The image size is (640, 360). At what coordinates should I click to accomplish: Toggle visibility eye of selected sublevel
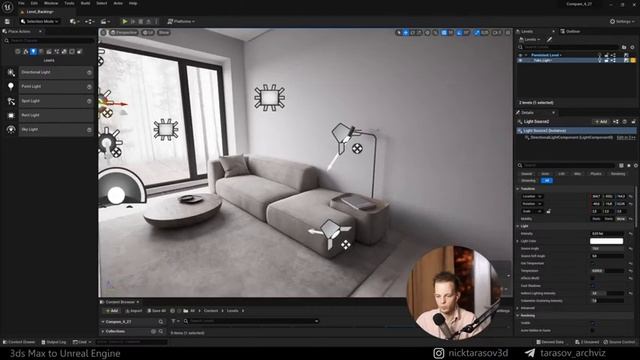(520, 60)
